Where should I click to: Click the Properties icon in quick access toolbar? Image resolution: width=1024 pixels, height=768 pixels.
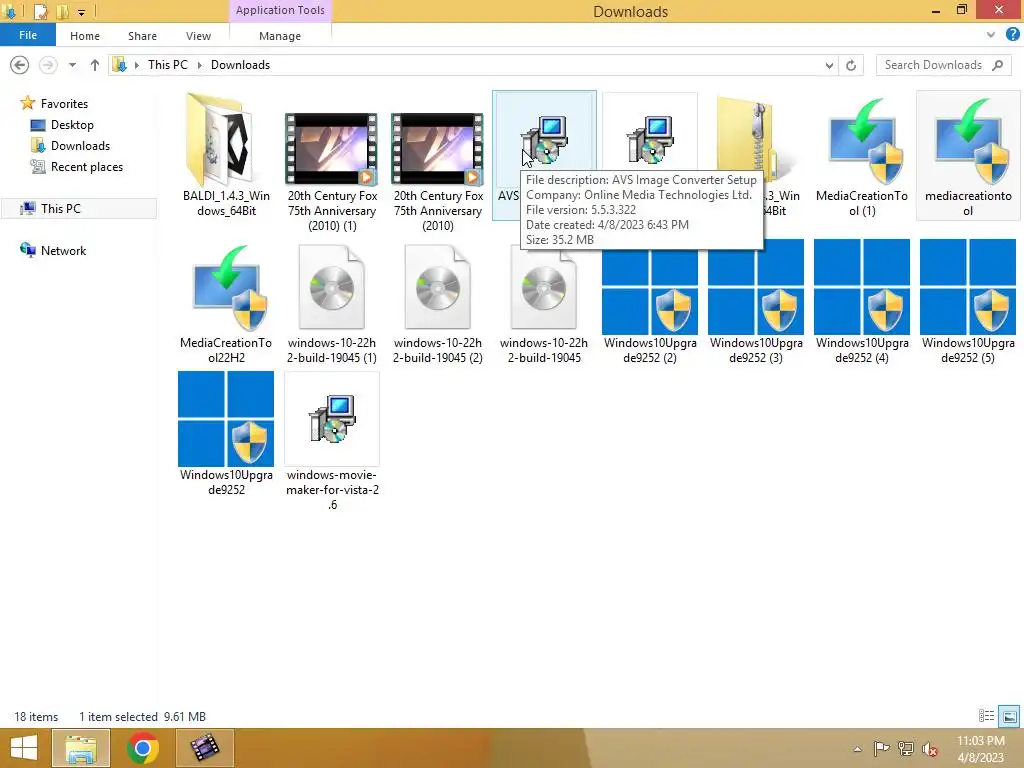[x=40, y=11]
